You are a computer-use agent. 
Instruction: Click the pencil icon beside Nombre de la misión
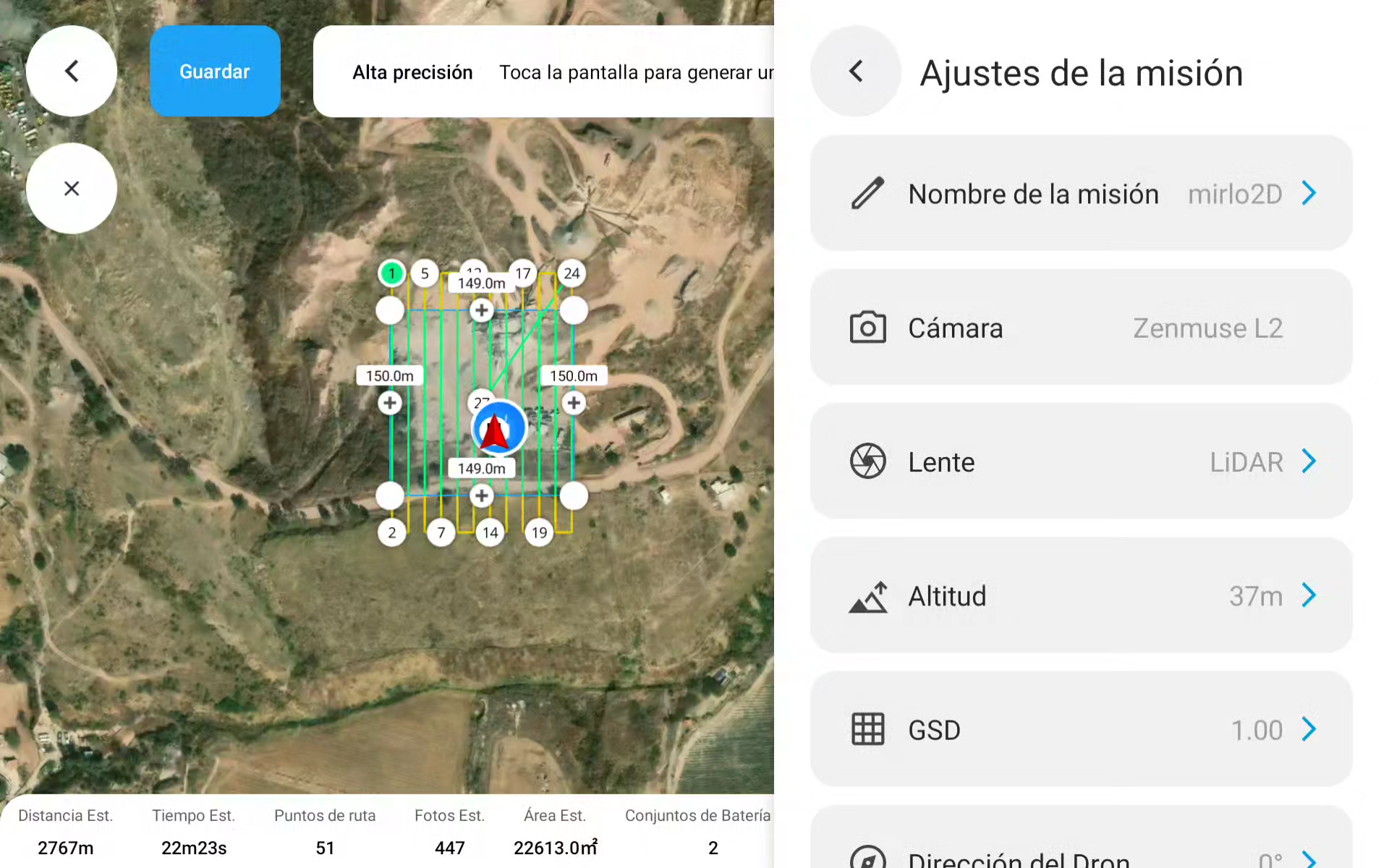coord(867,193)
